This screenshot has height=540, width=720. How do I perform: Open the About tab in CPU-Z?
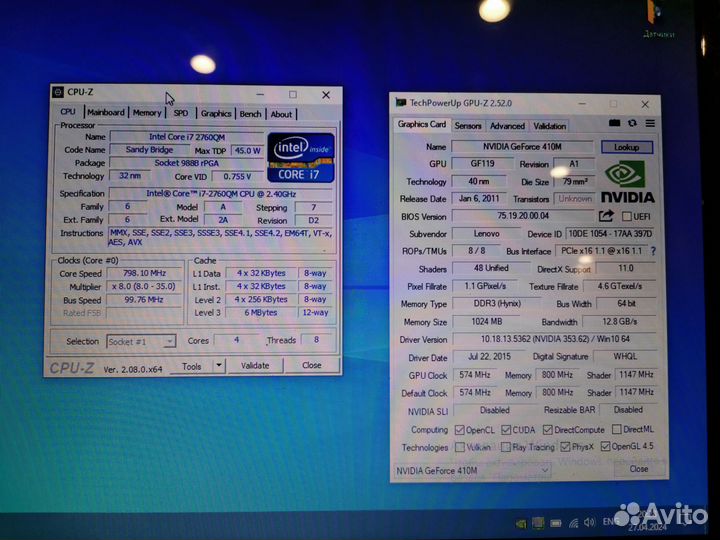281,114
